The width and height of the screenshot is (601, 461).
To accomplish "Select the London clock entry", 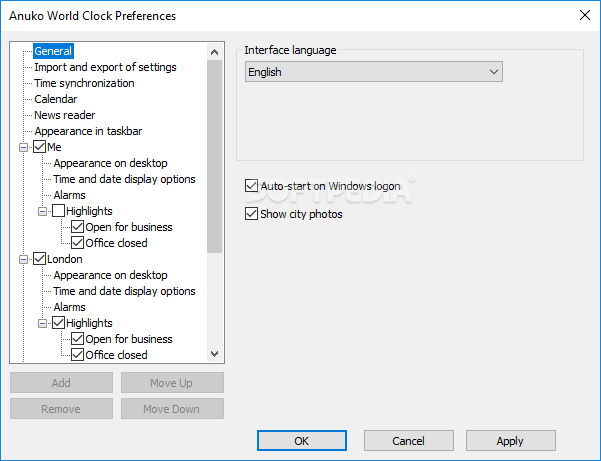I will (64, 259).
